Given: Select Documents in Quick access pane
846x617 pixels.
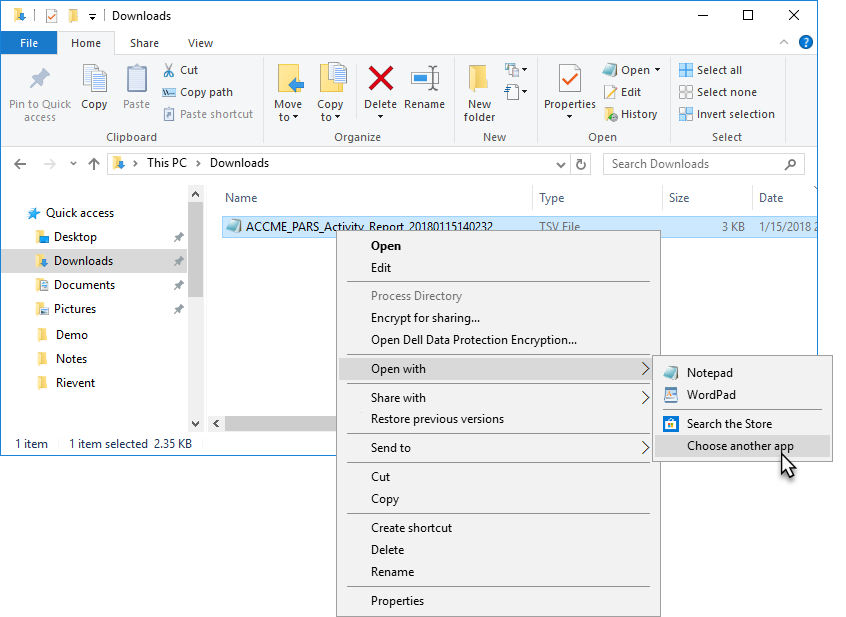Looking at the screenshot, I should pos(84,285).
